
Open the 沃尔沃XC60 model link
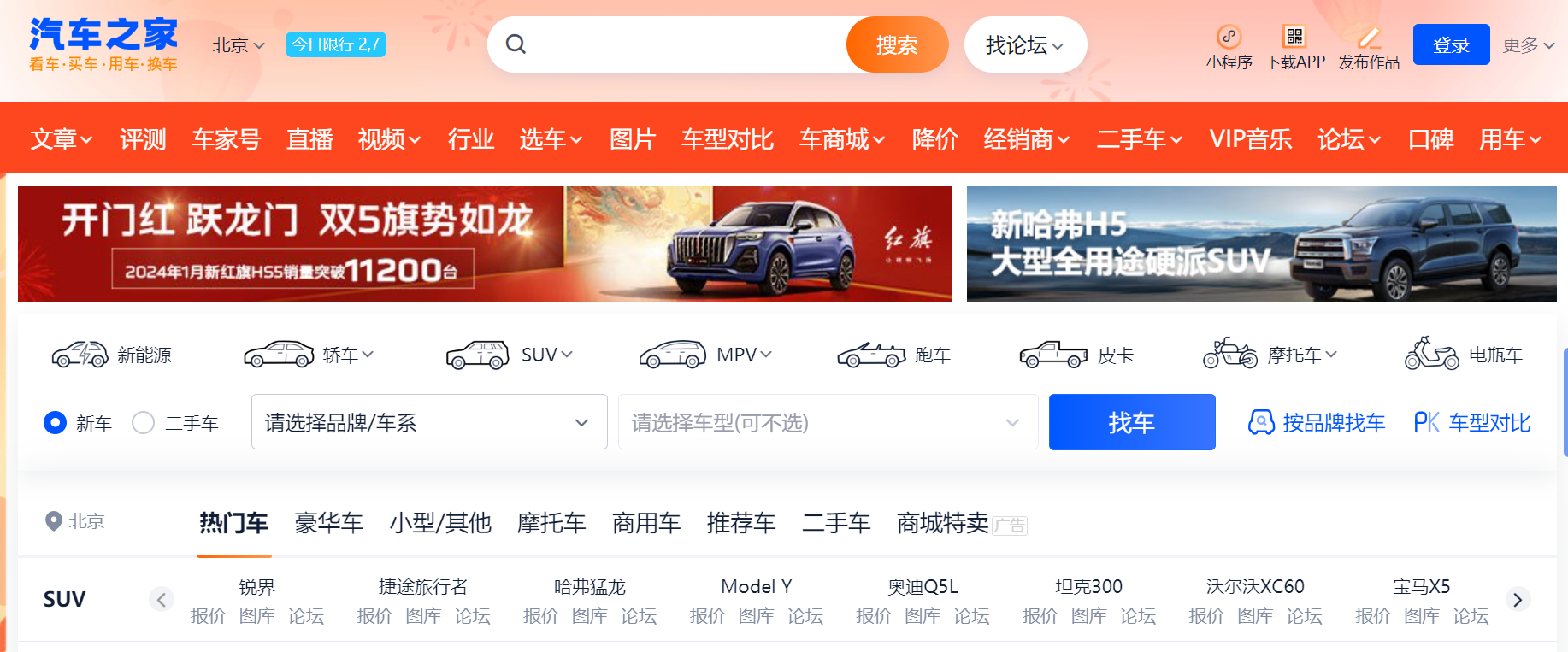[1255, 586]
